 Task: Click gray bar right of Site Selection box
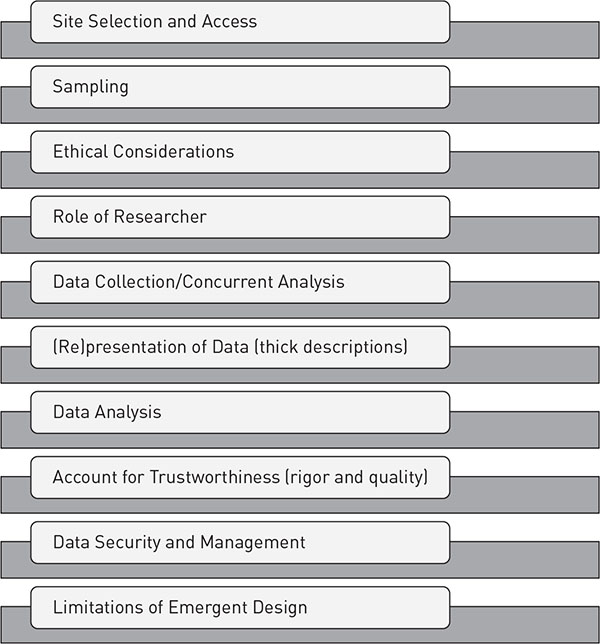524,40
